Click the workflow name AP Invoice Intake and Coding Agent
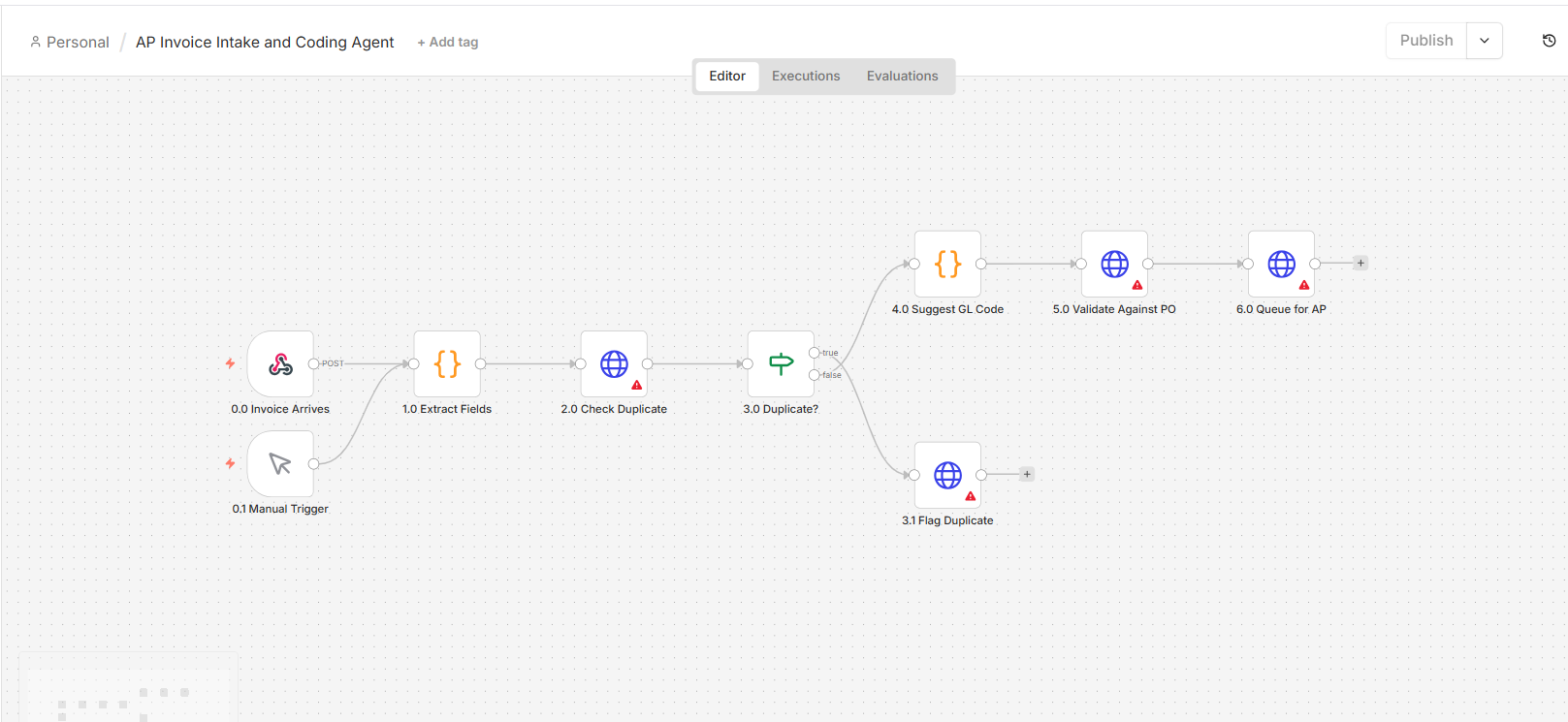The width and height of the screenshot is (1568, 722). (x=265, y=42)
